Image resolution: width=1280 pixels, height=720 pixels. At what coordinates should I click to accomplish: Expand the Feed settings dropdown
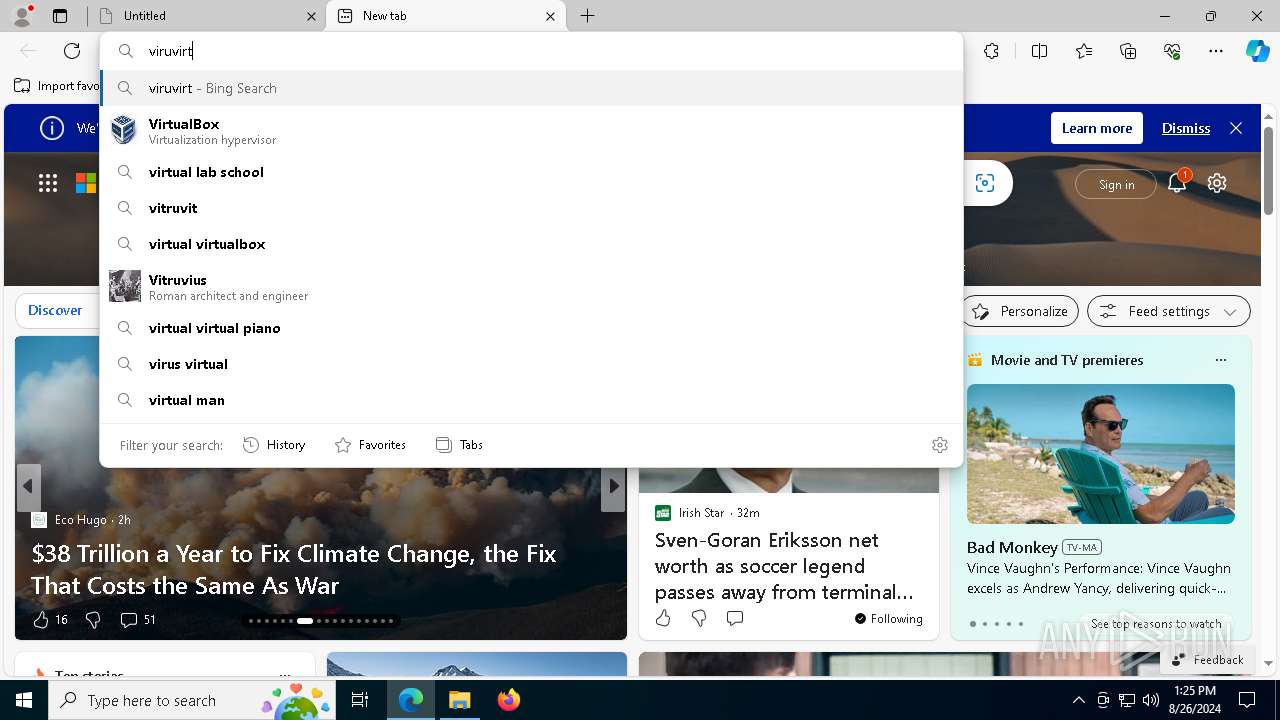pos(1169,311)
